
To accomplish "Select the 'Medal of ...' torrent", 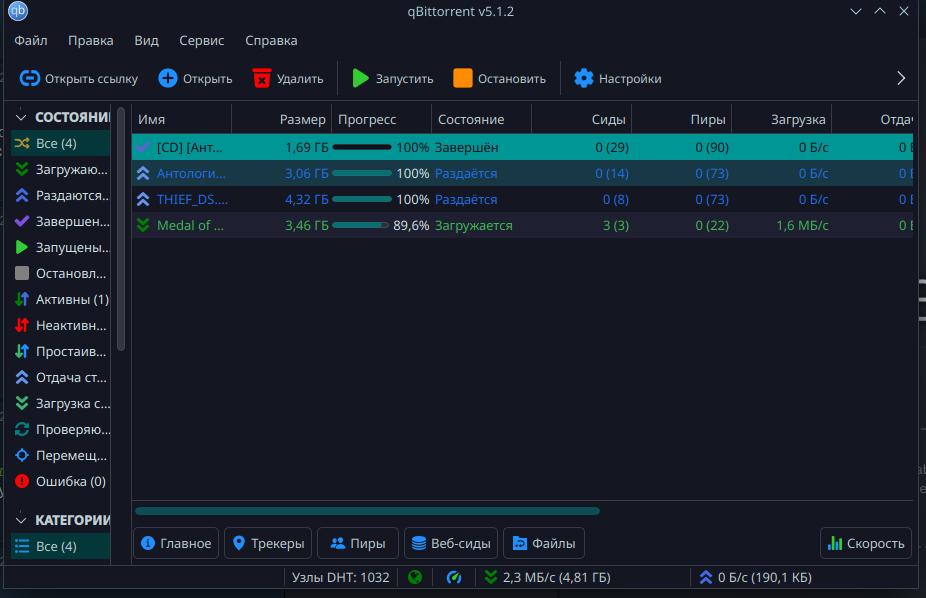I will coord(522,225).
